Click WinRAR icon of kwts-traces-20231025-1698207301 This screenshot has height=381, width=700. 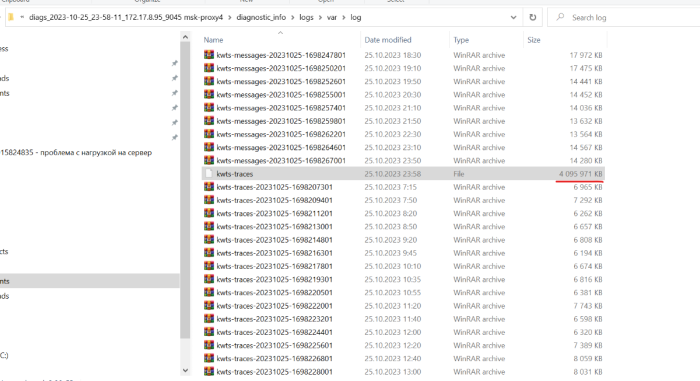tap(208, 186)
